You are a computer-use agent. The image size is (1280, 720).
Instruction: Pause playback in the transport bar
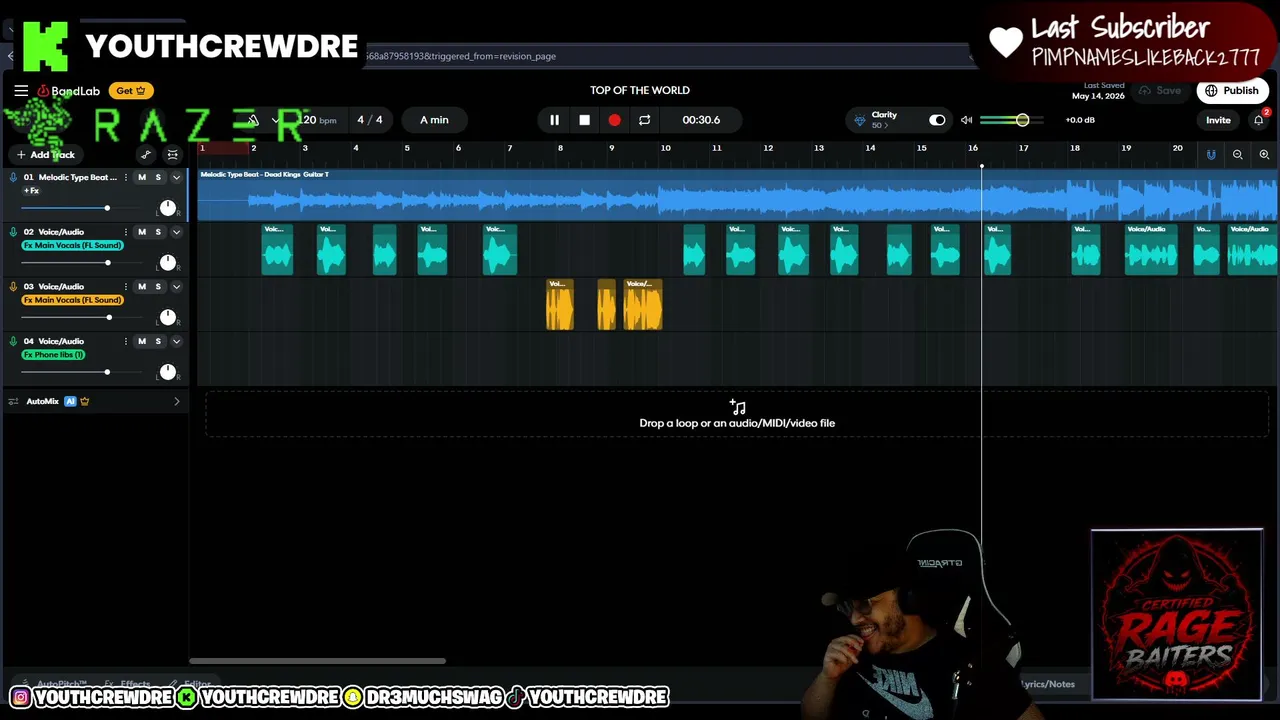[x=554, y=120]
